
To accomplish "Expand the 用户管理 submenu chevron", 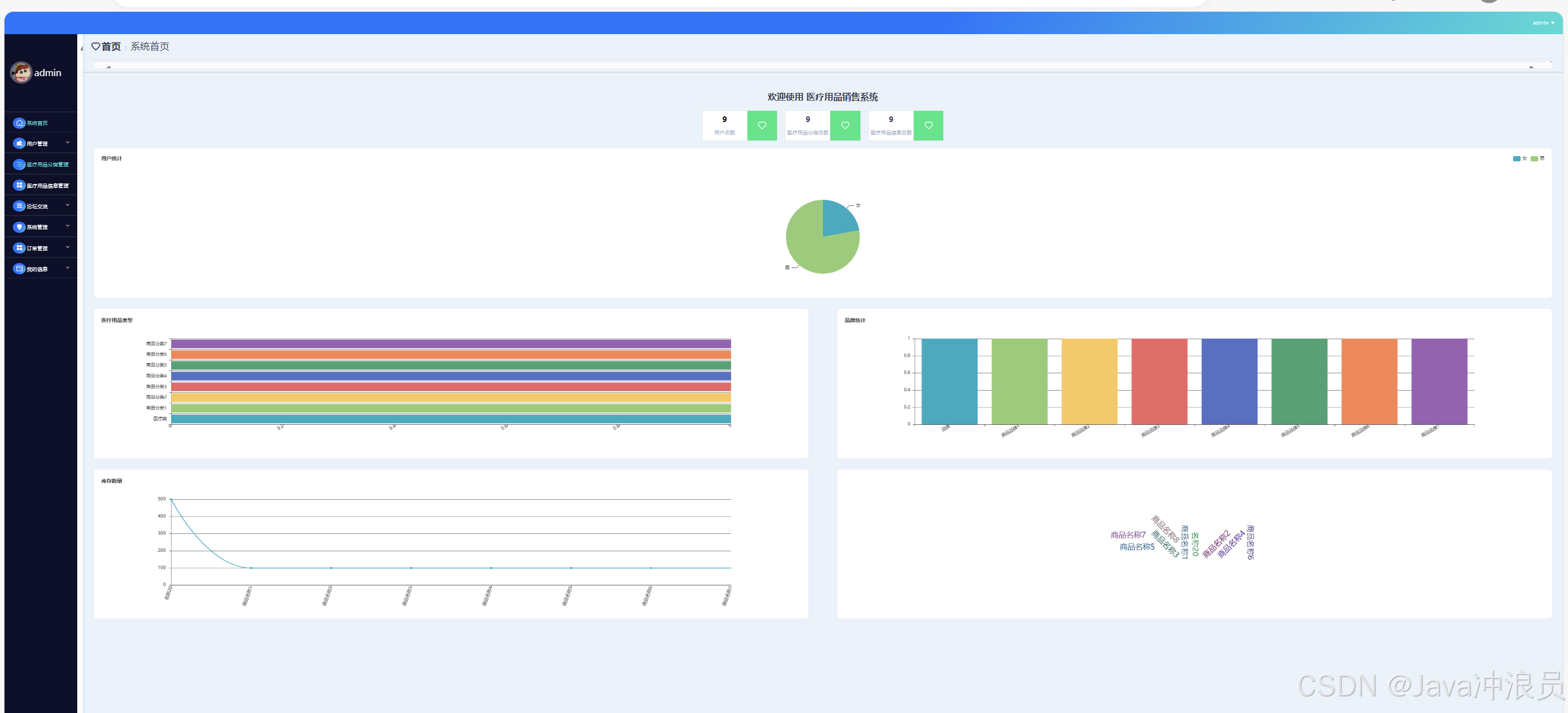I will (68, 142).
